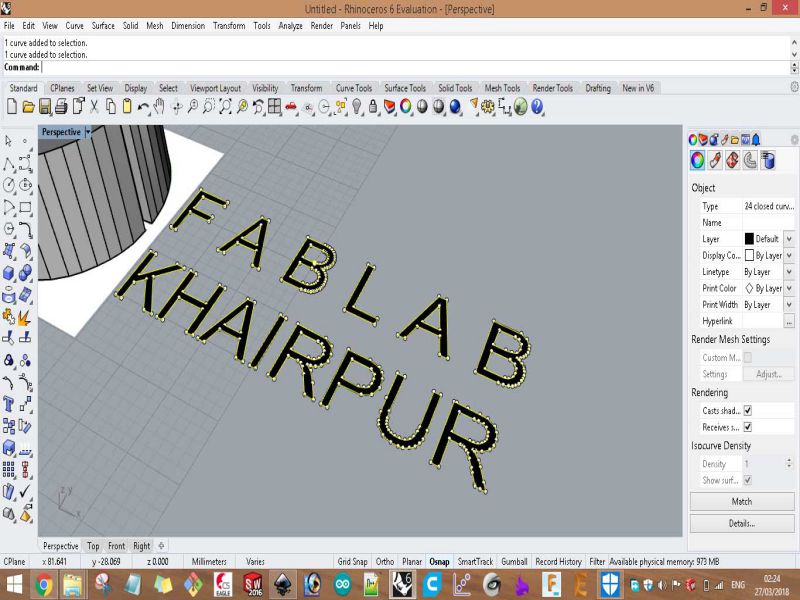The image size is (800, 600).
Task: Toggle Grid Snap in status bar
Action: tap(352, 561)
